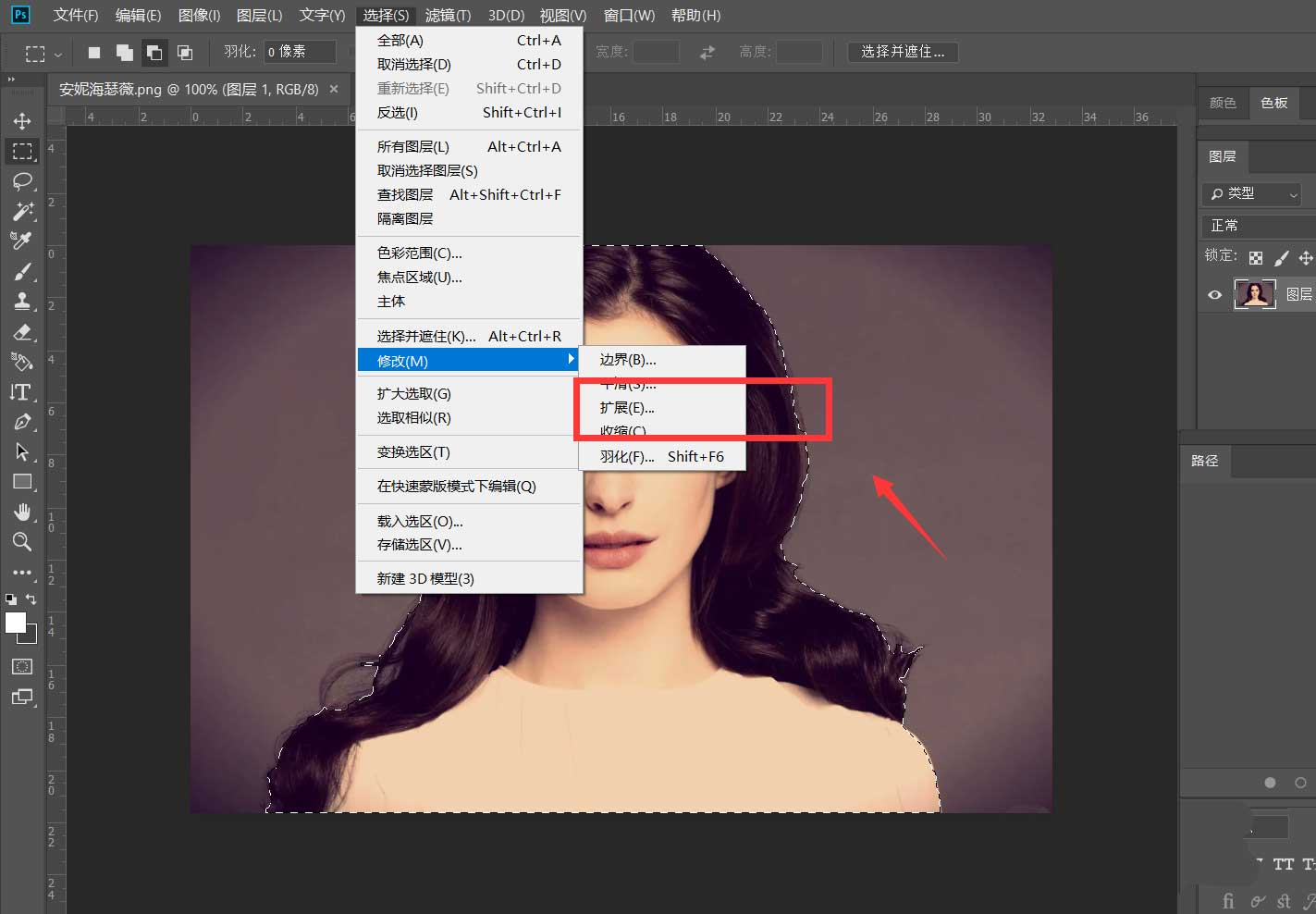
Task: Open the Edit Toolbar three-dots button
Action: click(x=22, y=572)
